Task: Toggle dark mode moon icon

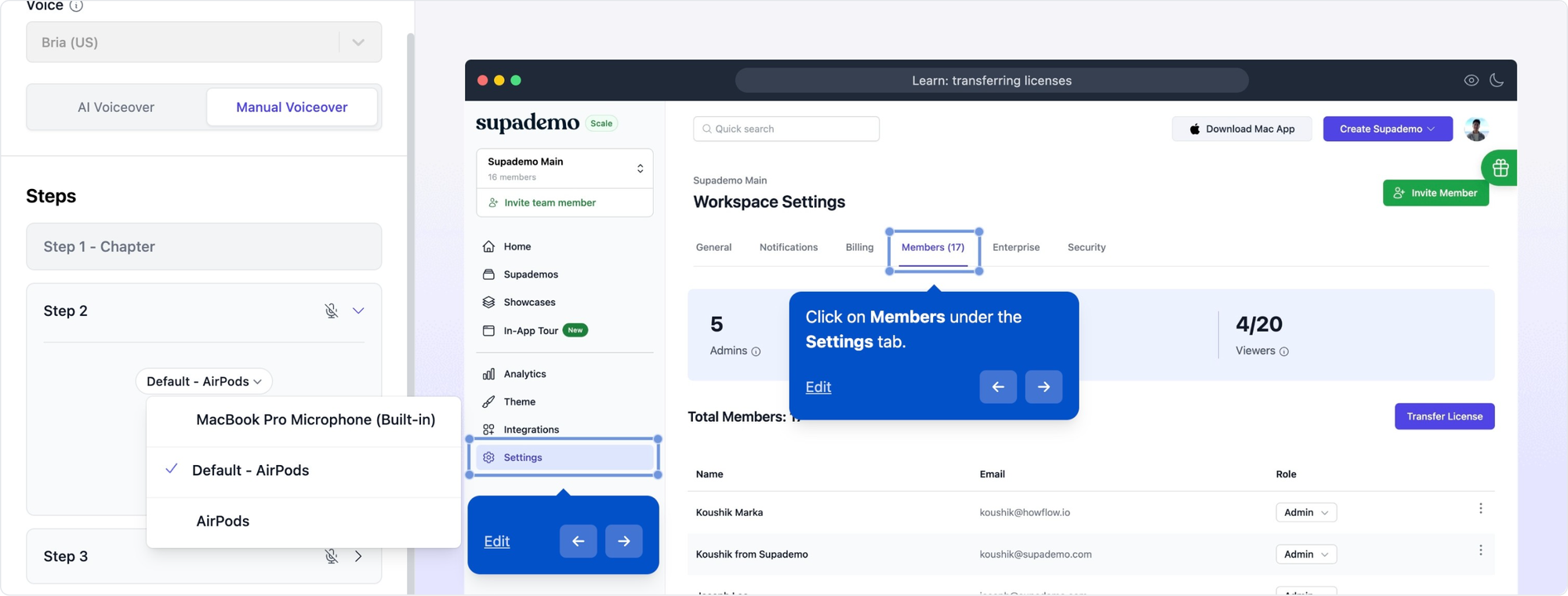Action: pyautogui.click(x=1497, y=80)
